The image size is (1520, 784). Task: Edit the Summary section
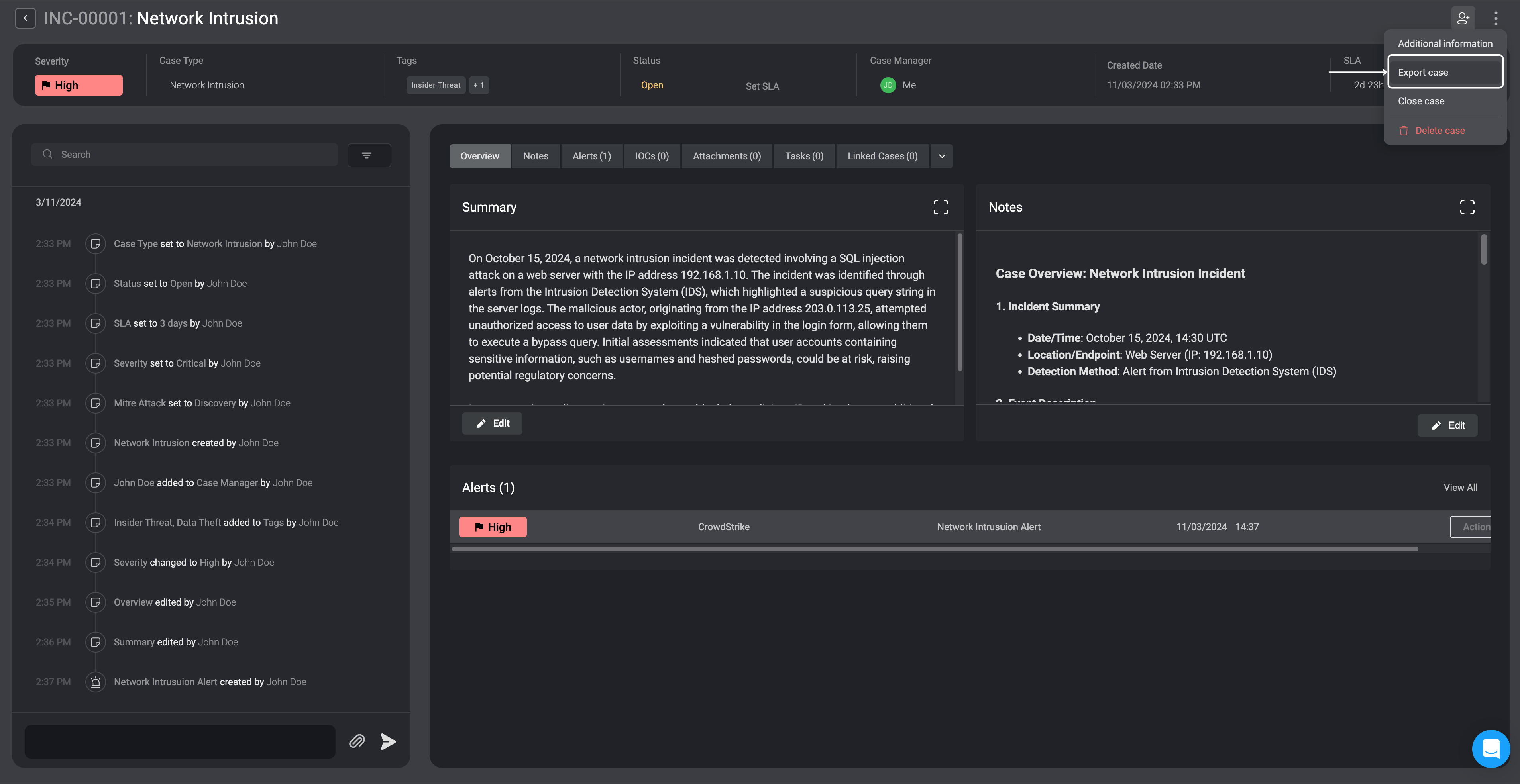click(492, 423)
